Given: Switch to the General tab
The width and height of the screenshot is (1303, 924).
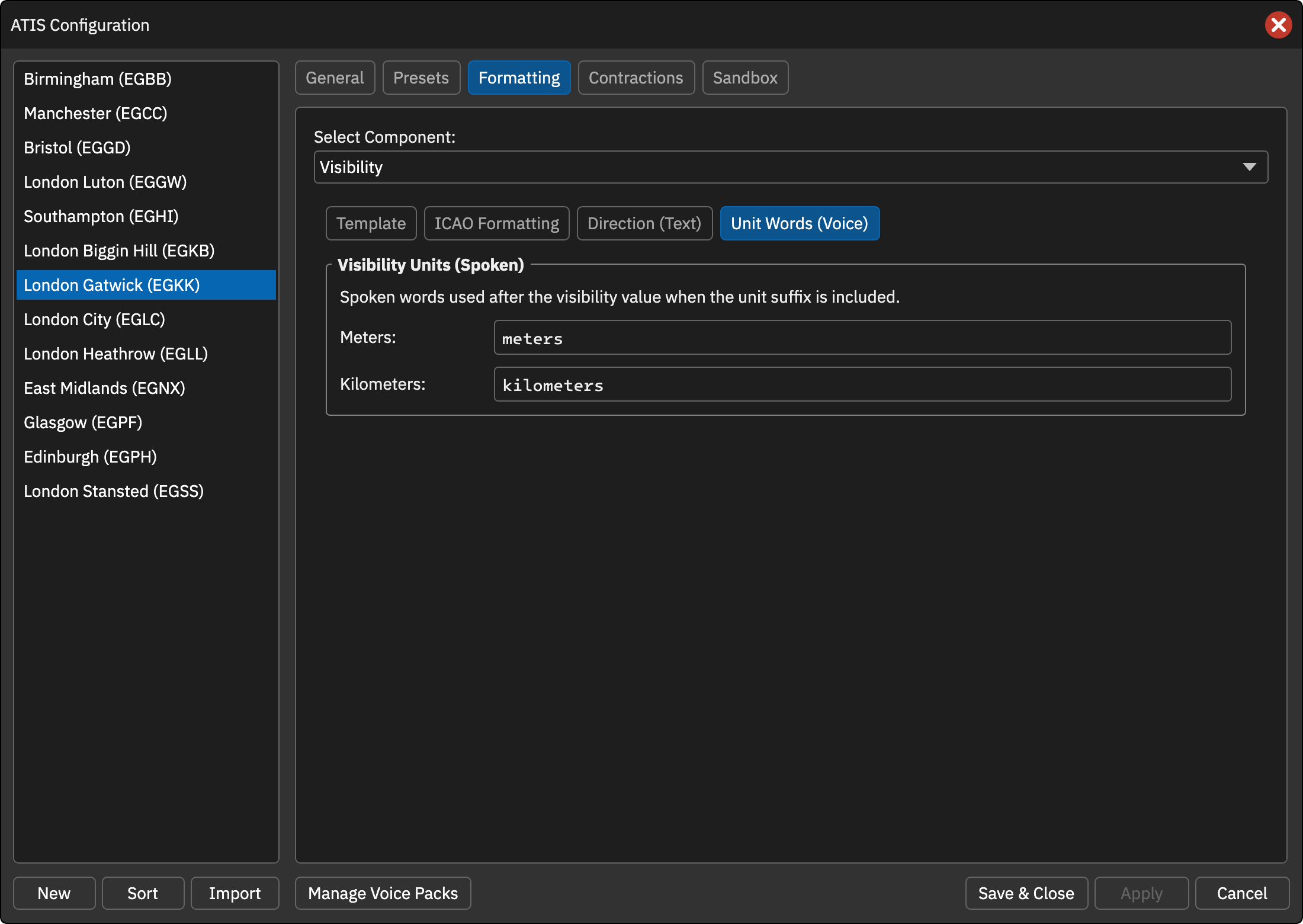Looking at the screenshot, I should pyautogui.click(x=335, y=78).
